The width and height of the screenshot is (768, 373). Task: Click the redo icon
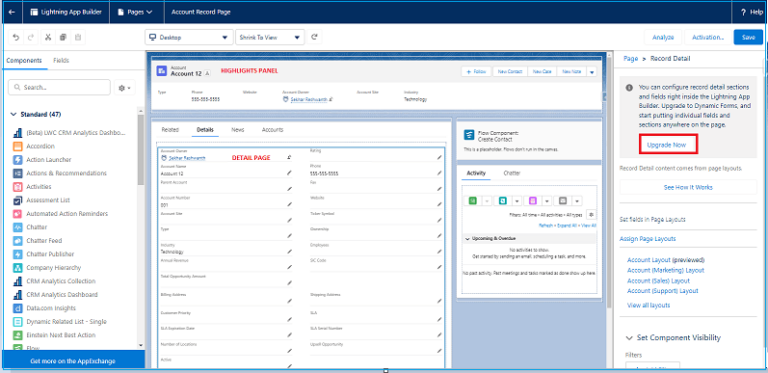pos(31,37)
